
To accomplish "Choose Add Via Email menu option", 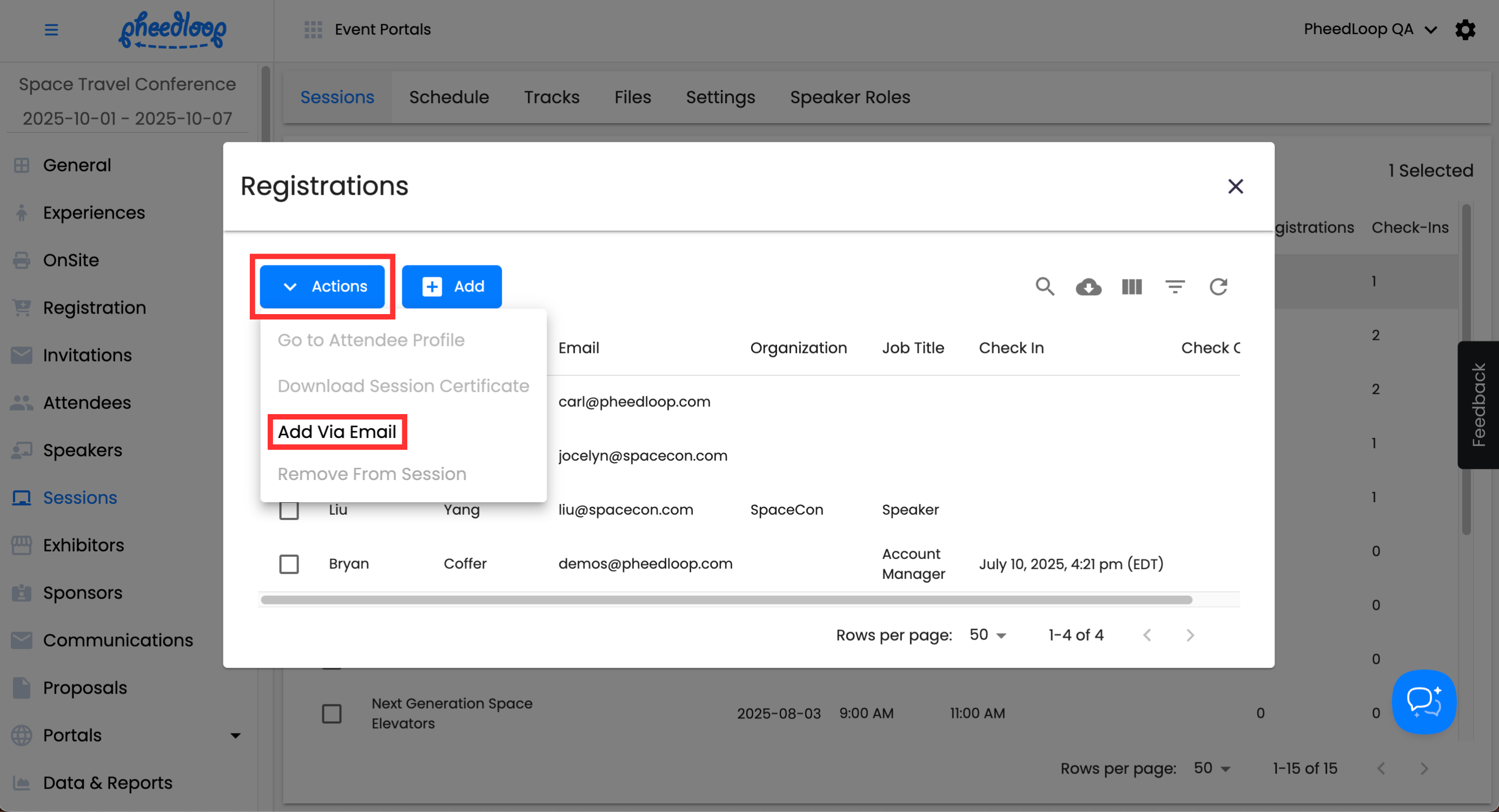I will tap(337, 431).
